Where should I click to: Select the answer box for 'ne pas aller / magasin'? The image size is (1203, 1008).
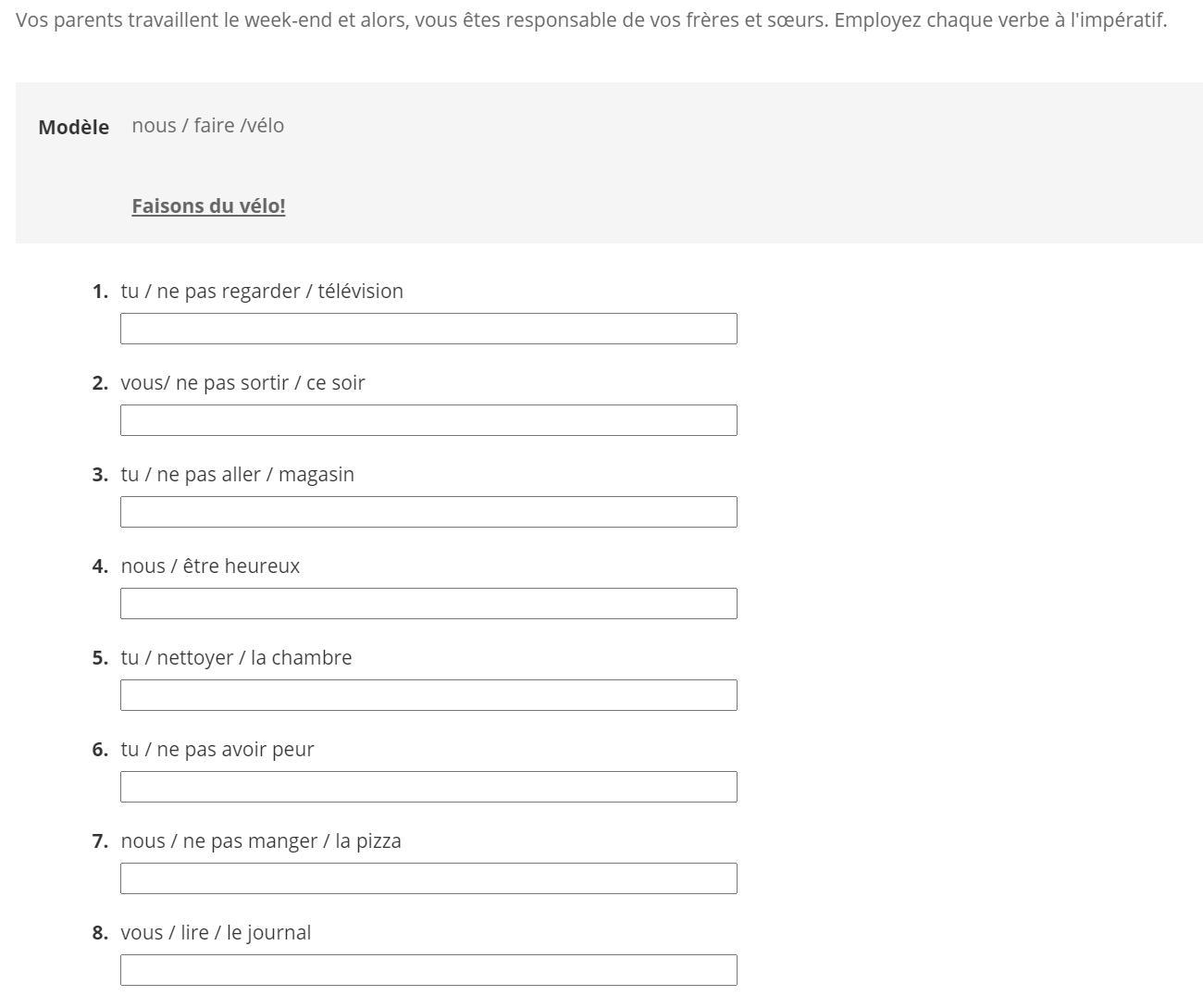pyautogui.click(x=428, y=512)
